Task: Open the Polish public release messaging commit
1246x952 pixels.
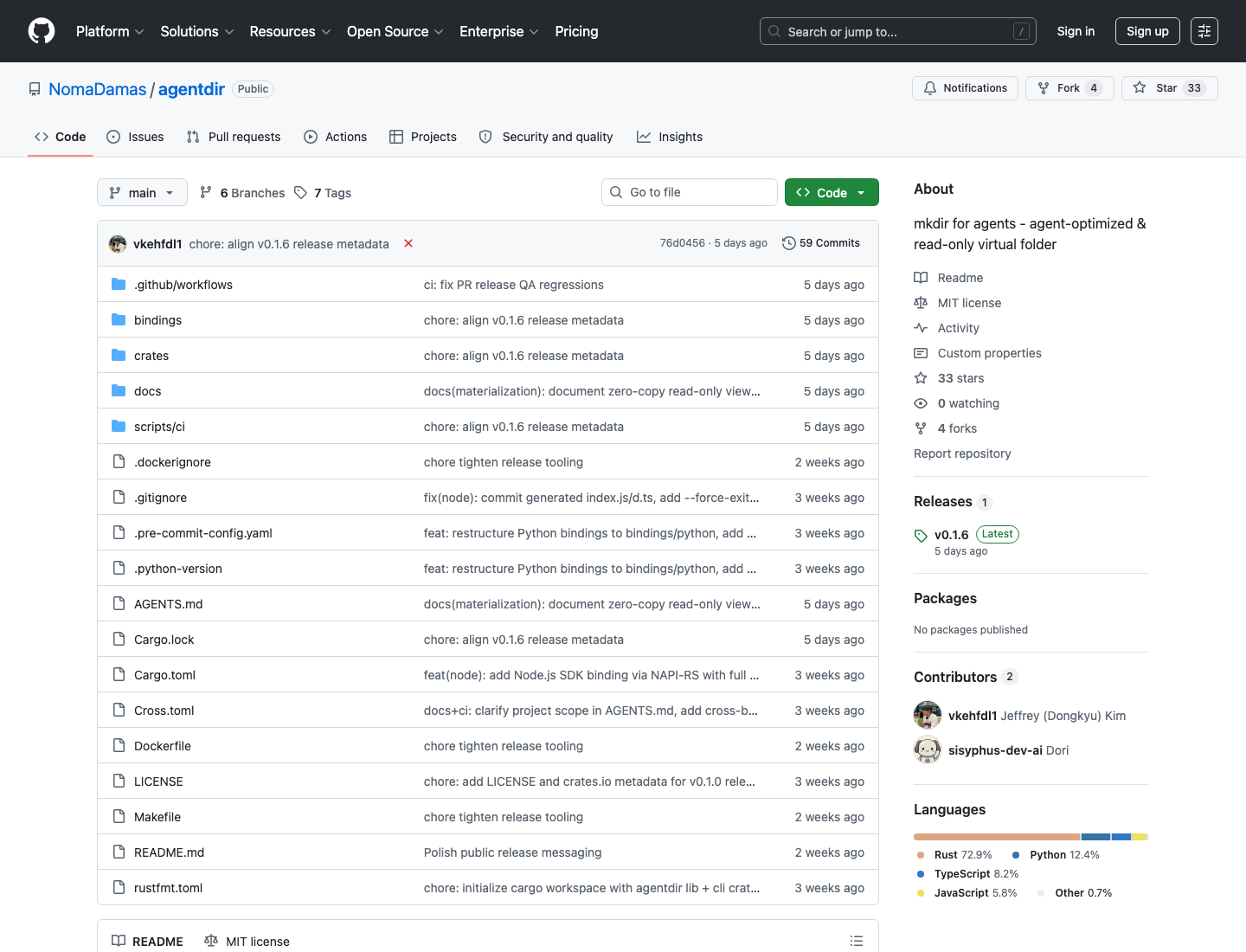Action: pos(512,852)
